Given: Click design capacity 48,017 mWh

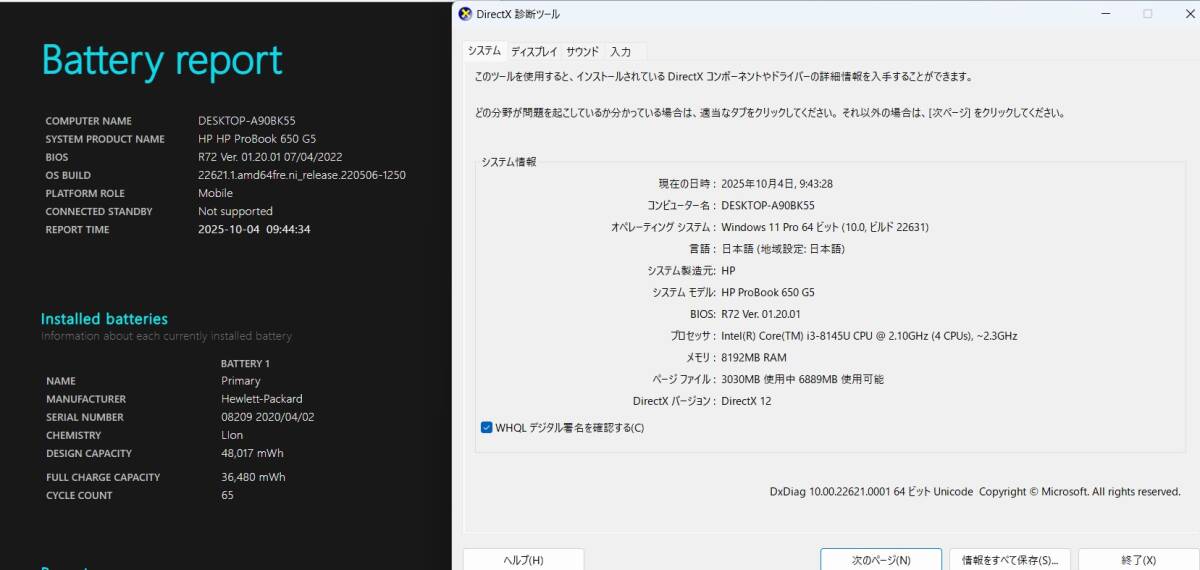Looking at the screenshot, I should (252, 453).
